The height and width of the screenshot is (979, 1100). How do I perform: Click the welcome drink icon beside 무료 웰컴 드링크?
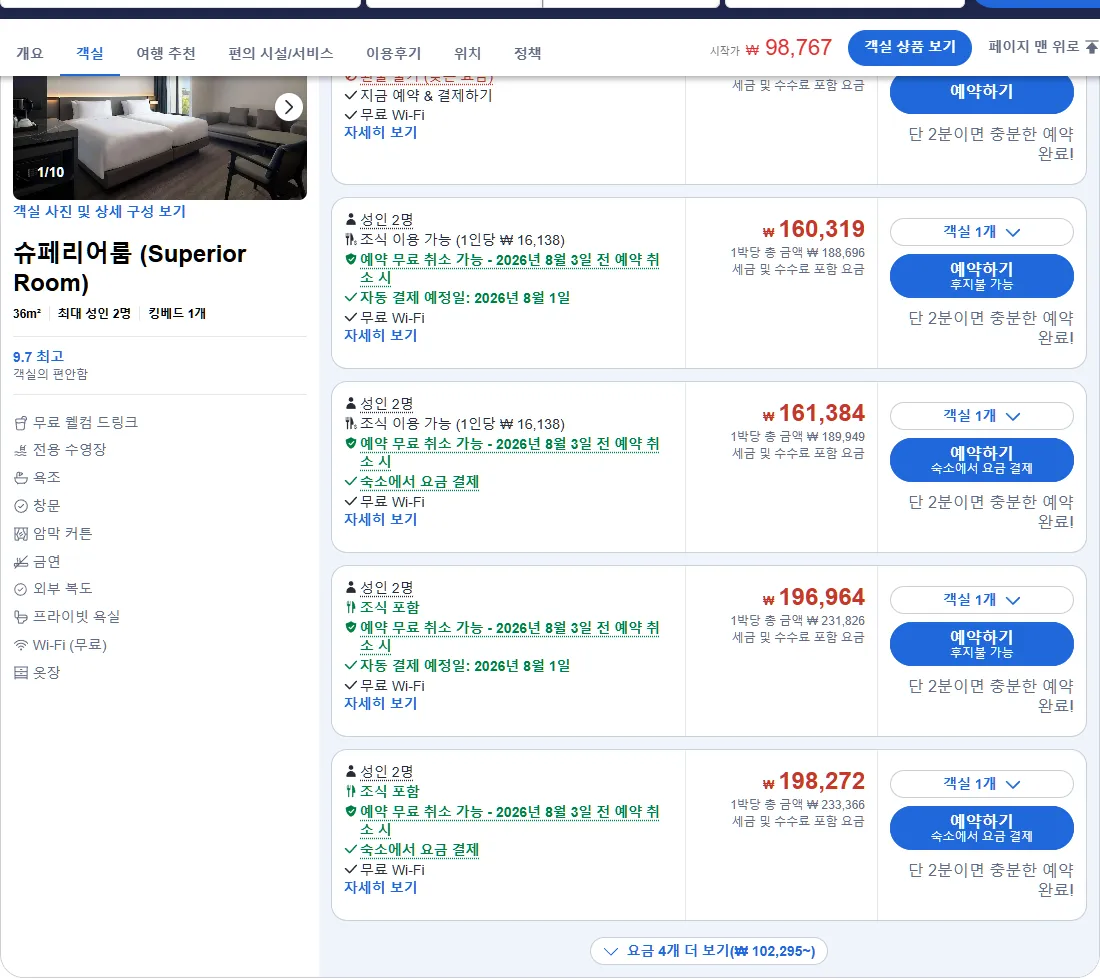pyautogui.click(x=21, y=423)
